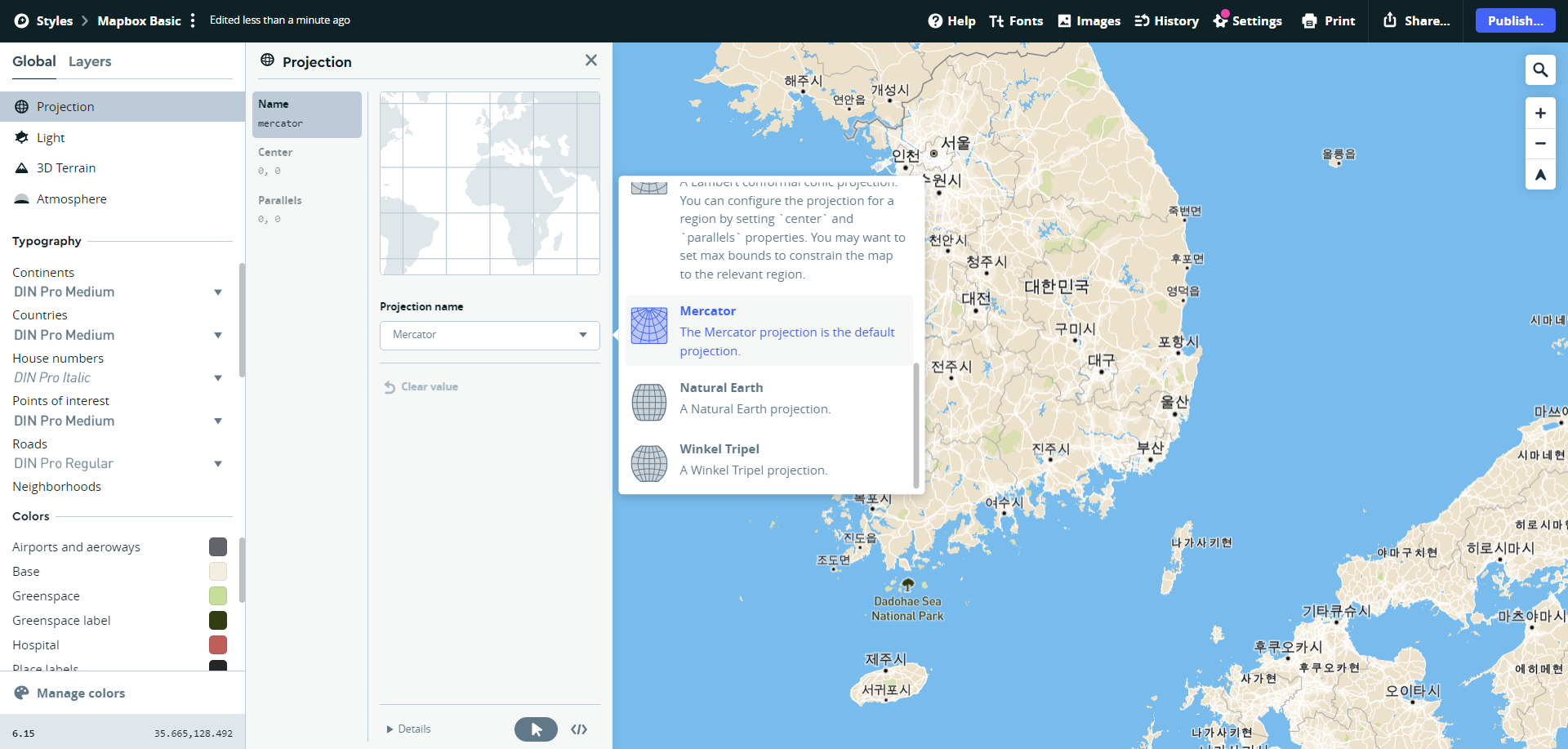Expand the Details section

coord(408,729)
